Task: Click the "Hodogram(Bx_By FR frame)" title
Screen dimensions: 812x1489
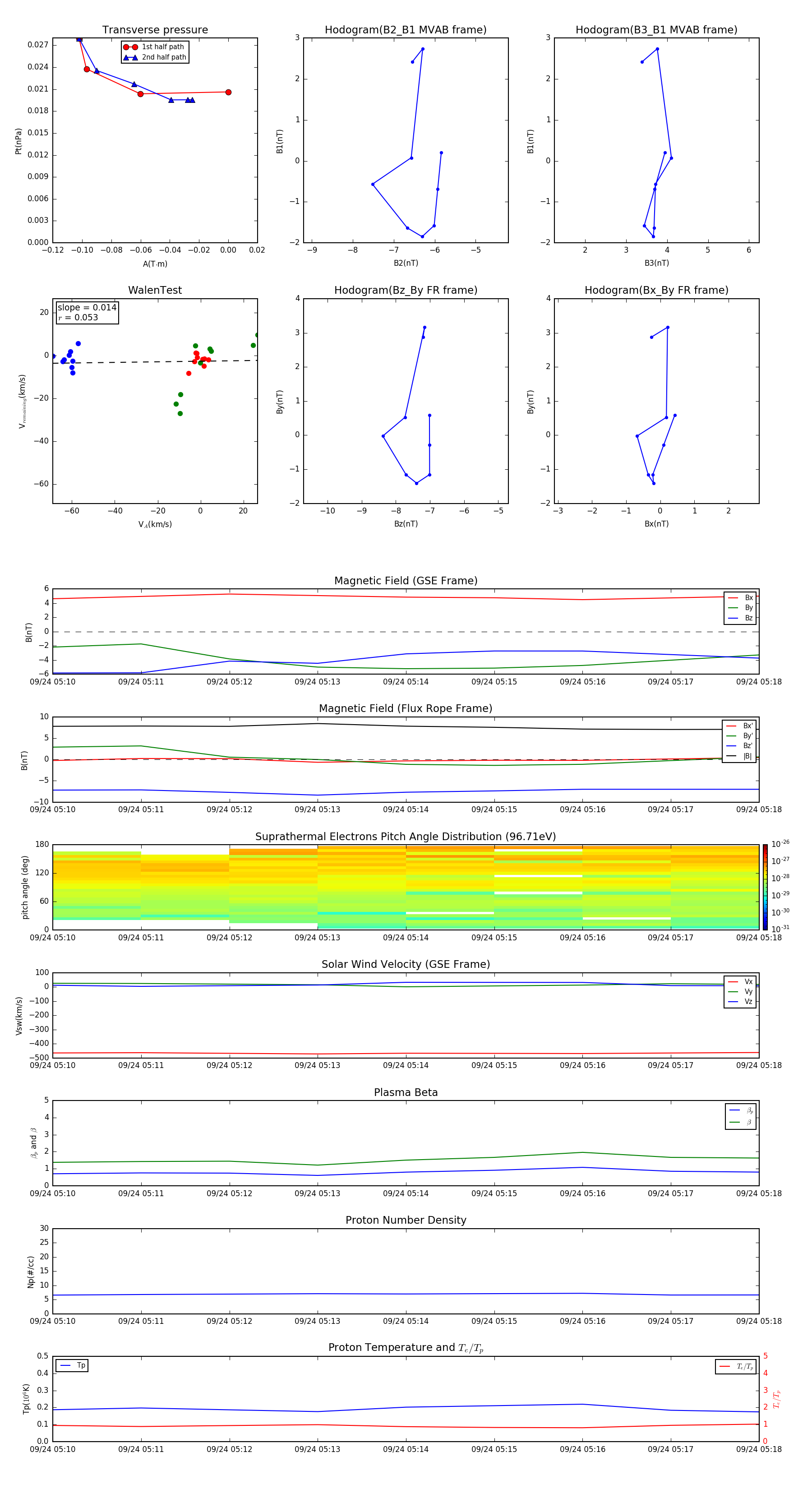Action: (x=656, y=290)
